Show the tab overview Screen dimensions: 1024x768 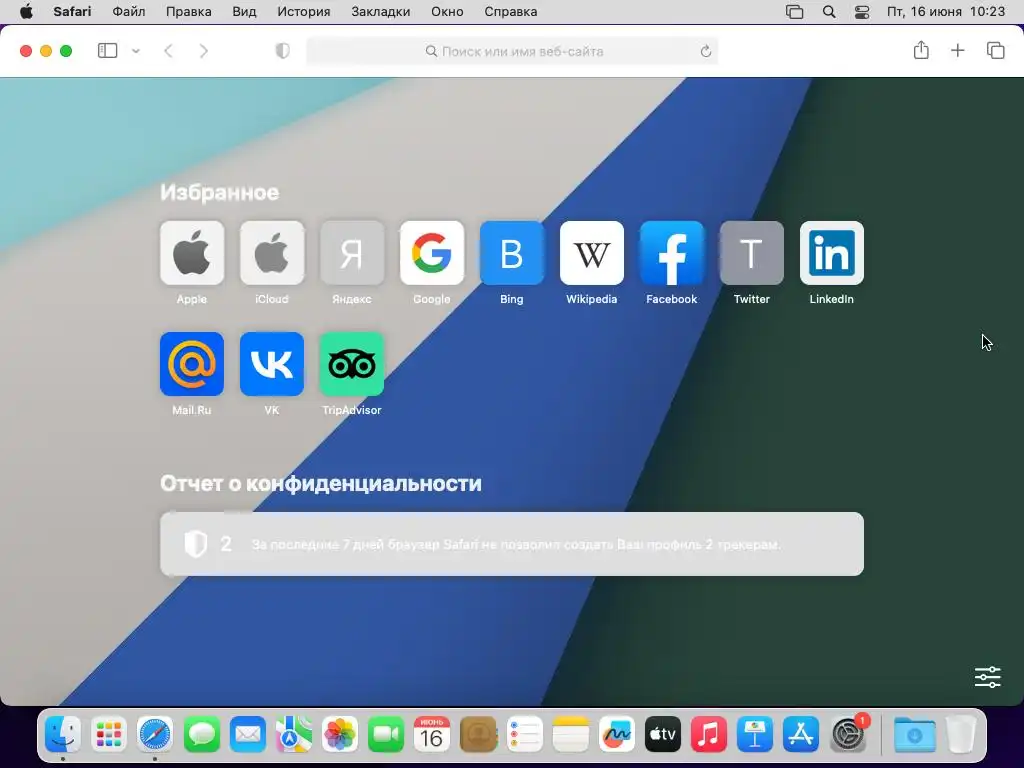click(x=995, y=50)
